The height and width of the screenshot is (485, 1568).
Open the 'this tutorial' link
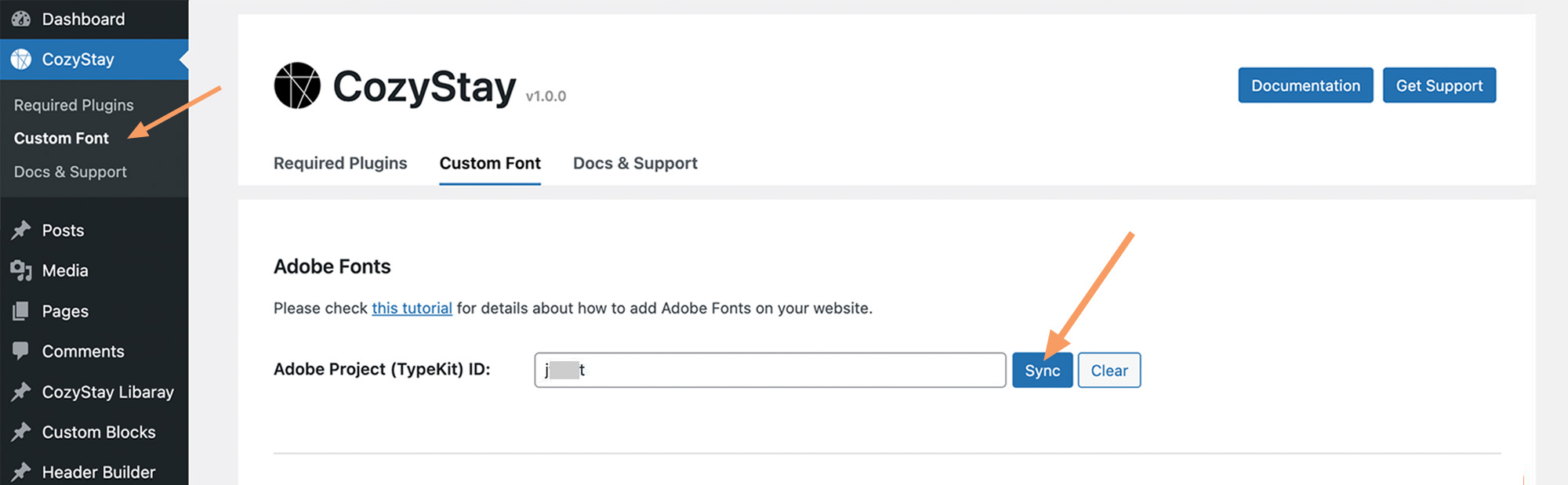[x=412, y=308]
